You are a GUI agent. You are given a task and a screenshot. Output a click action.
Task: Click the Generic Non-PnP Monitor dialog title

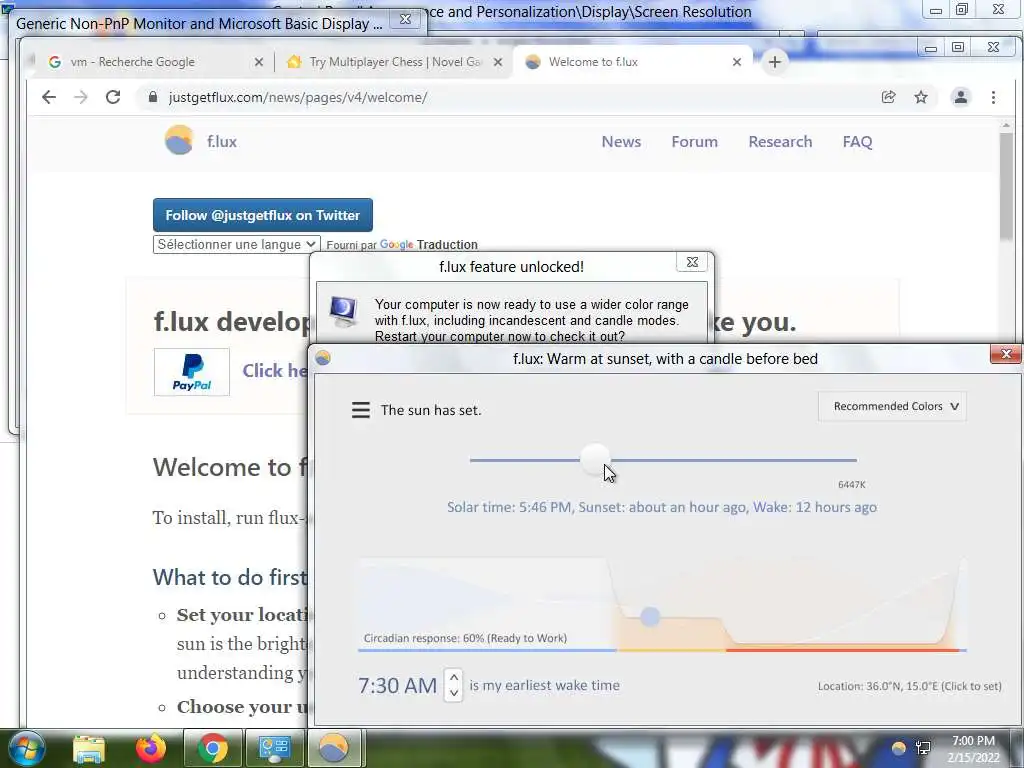pyautogui.click(x=199, y=24)
